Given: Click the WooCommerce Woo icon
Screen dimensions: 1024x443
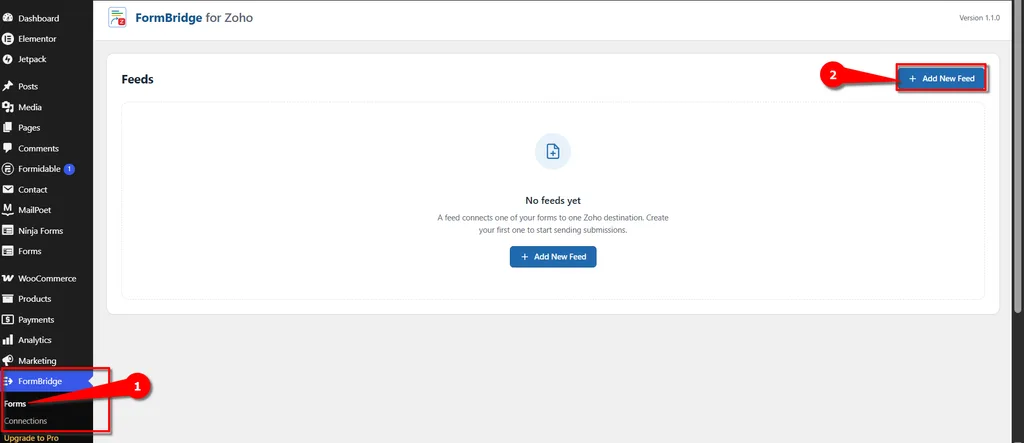Looking at the screenshot, I should click(8, 278).
